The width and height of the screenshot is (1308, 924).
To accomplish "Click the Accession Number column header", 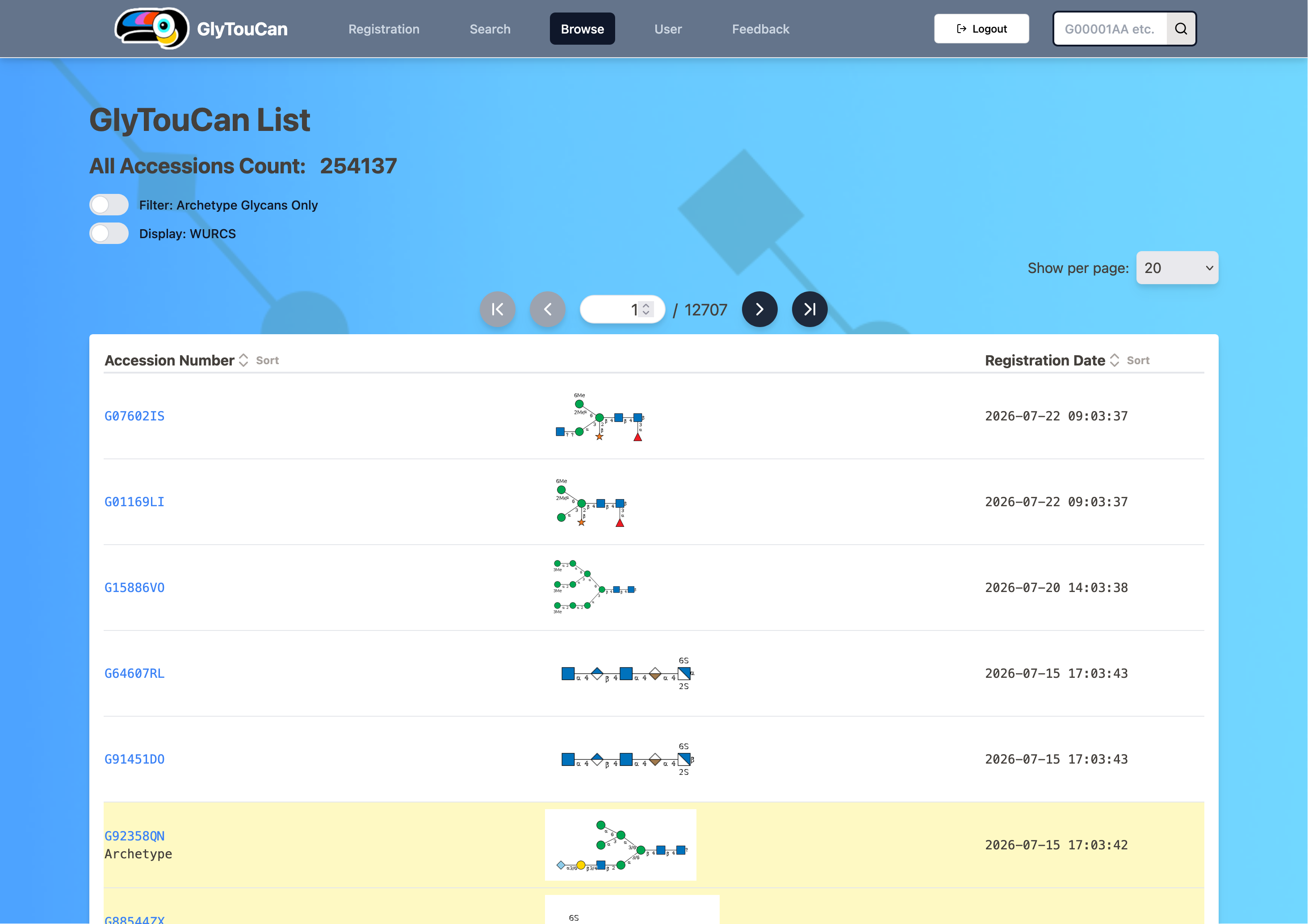I will point(169,360).
